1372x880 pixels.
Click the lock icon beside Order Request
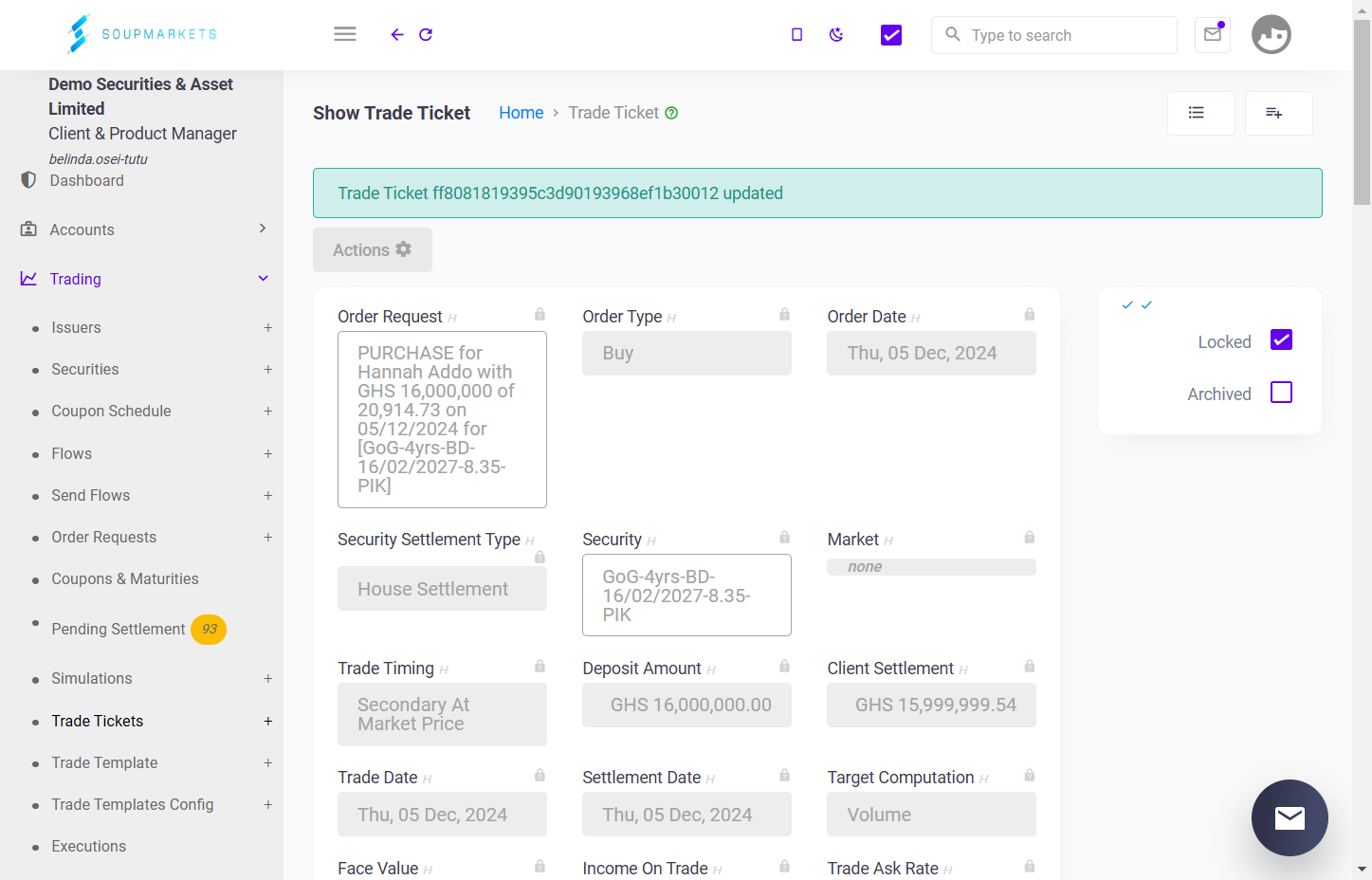pyautogui.click(x=540, y=314)
